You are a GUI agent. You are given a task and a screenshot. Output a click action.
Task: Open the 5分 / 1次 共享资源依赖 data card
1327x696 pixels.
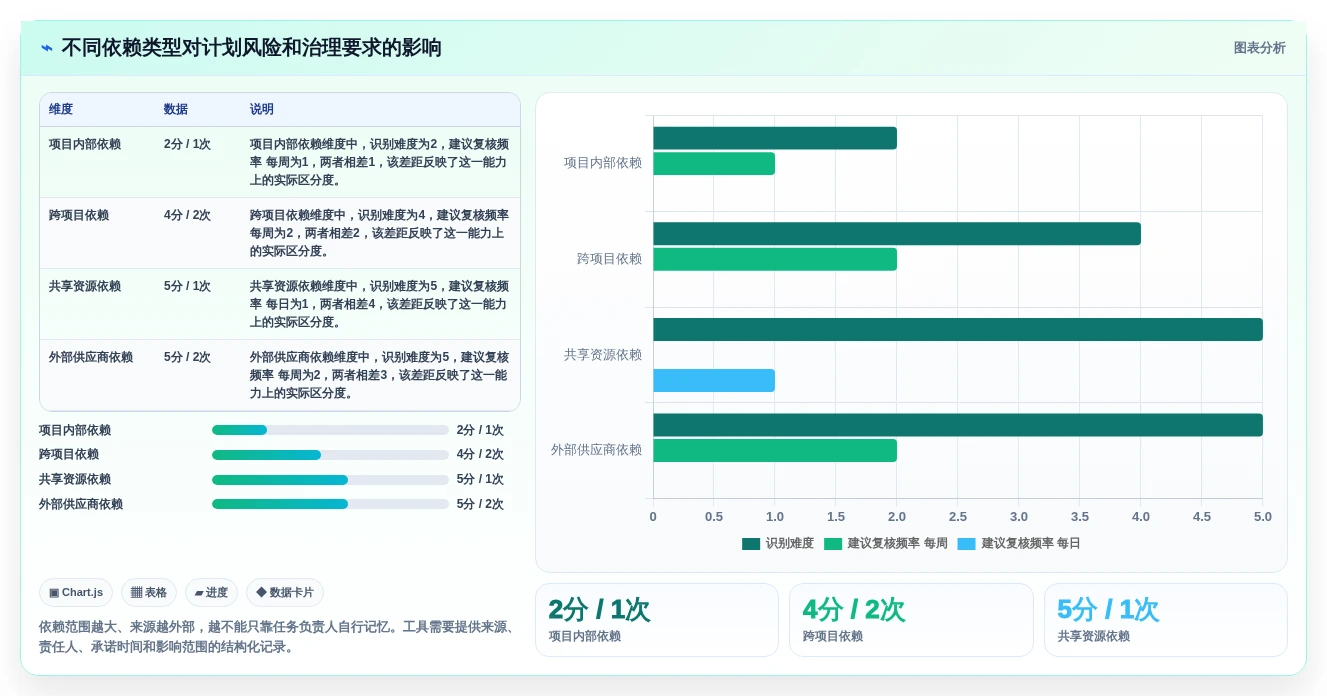pos(1166,620)
